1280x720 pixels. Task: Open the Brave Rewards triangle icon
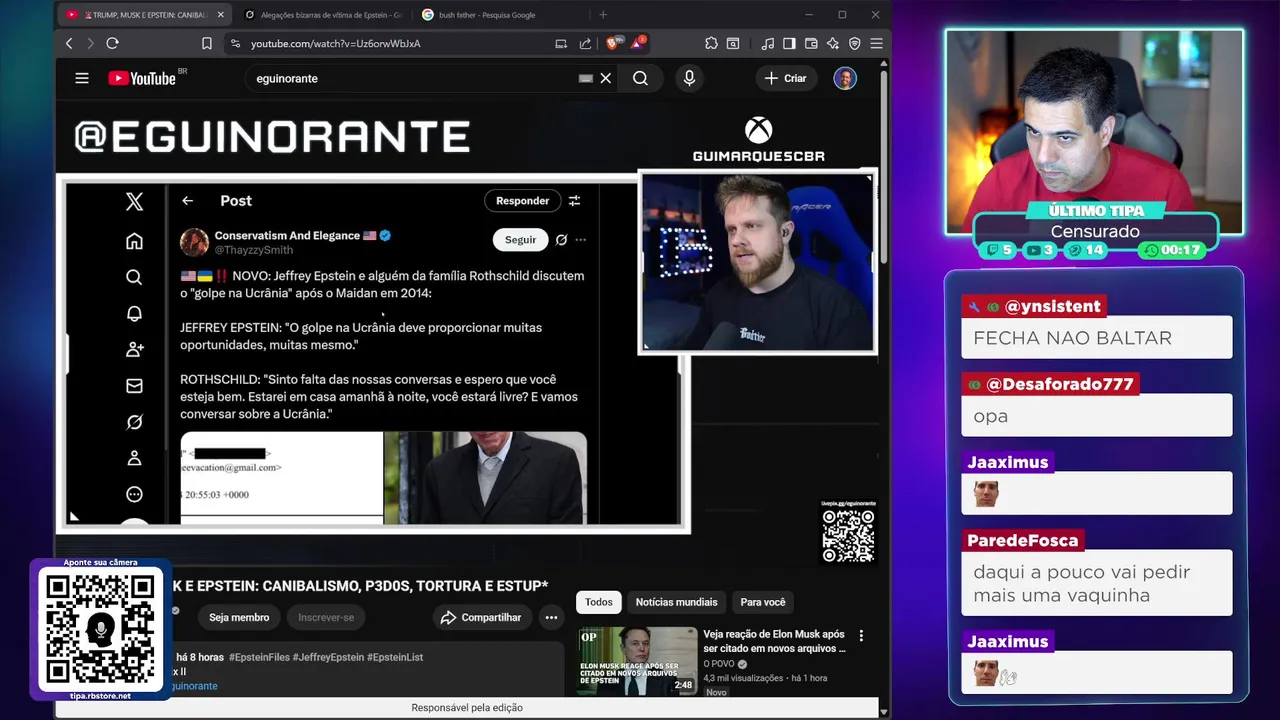638,43
